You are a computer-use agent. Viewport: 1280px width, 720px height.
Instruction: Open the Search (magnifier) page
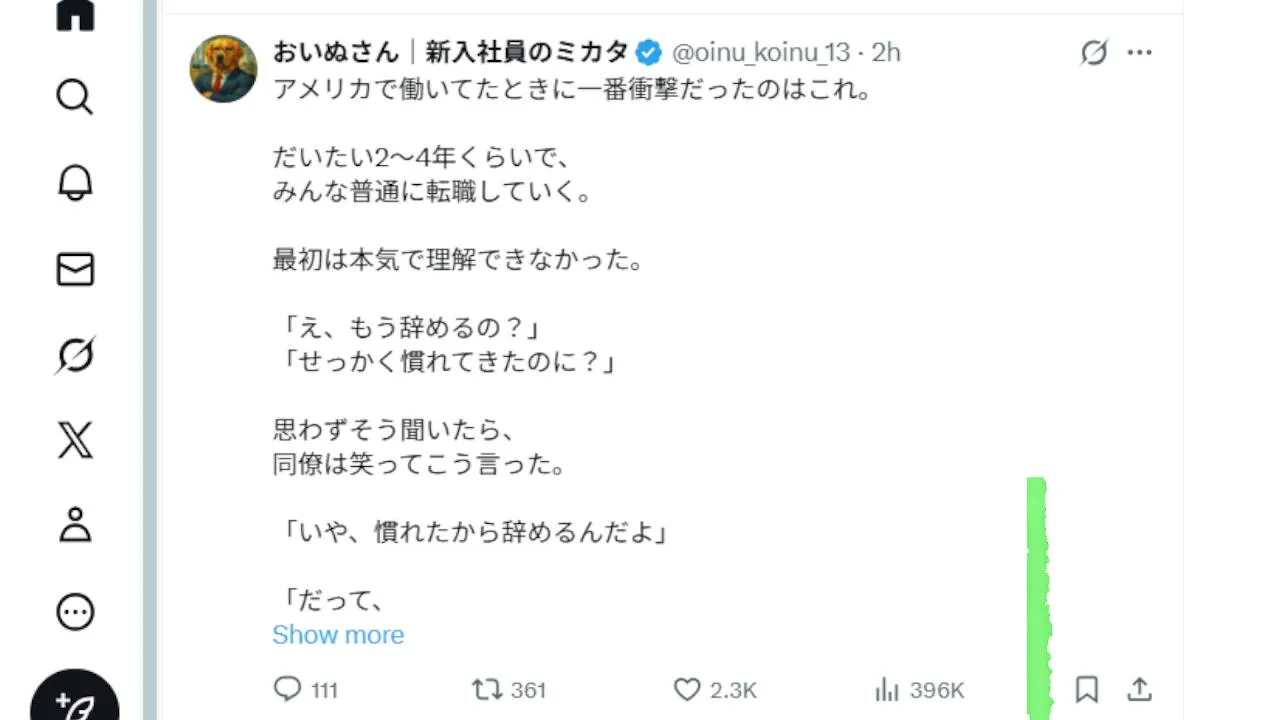coord(75,97)
